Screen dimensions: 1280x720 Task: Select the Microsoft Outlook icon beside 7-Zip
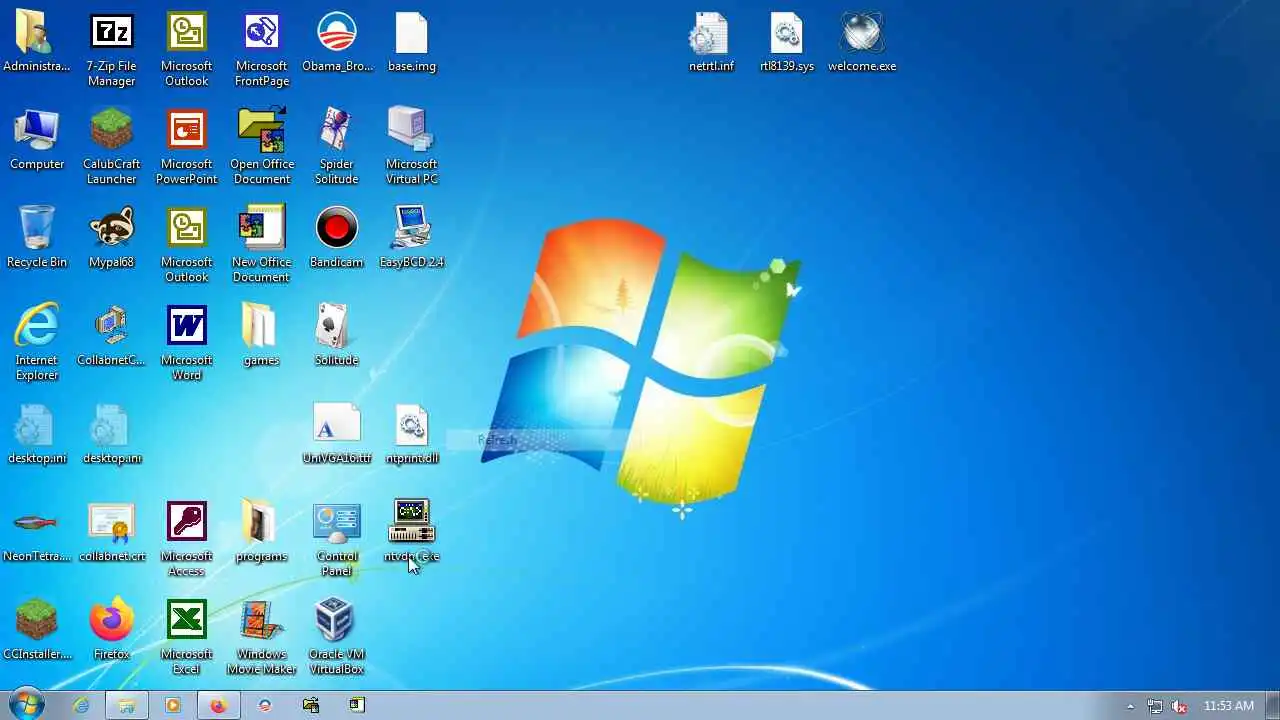point(186,49)
